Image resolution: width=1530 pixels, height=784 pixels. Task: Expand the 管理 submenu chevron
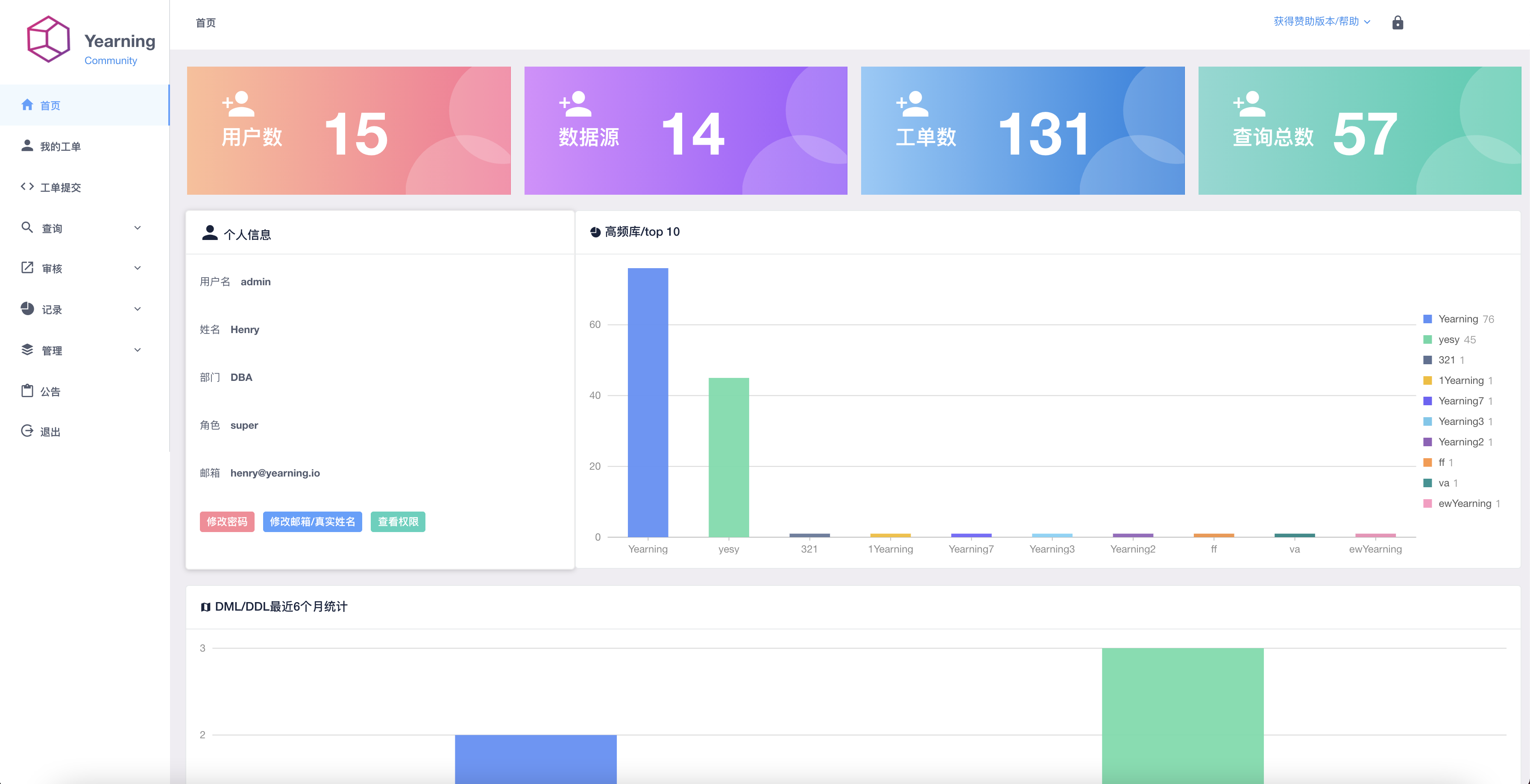click(x=138, y=351)
